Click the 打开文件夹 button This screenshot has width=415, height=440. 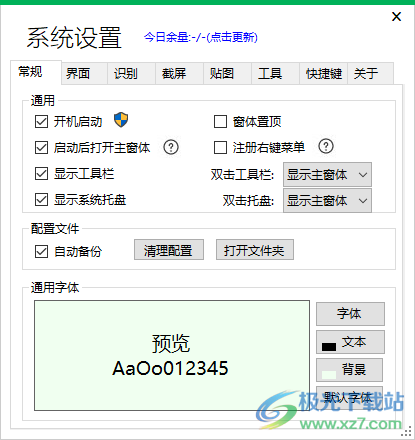255,249
